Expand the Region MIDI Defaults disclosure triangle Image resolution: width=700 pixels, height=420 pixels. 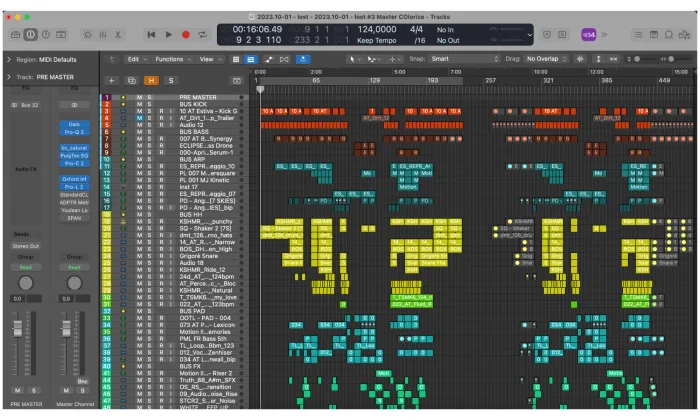[x=8, y=60]
